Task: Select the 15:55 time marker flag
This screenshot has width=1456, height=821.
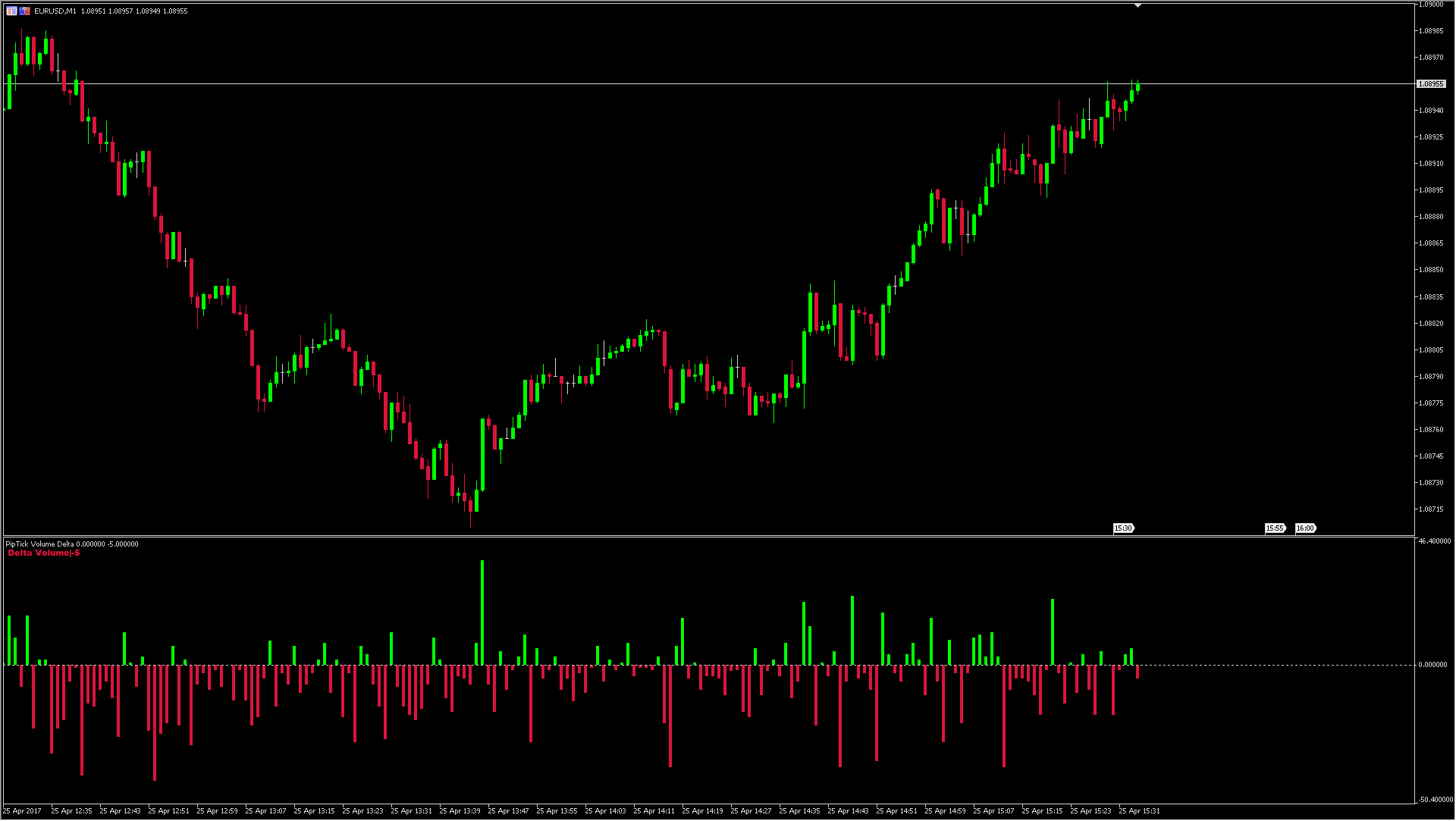Action: pyautogui.click(x=1275, y=528)
